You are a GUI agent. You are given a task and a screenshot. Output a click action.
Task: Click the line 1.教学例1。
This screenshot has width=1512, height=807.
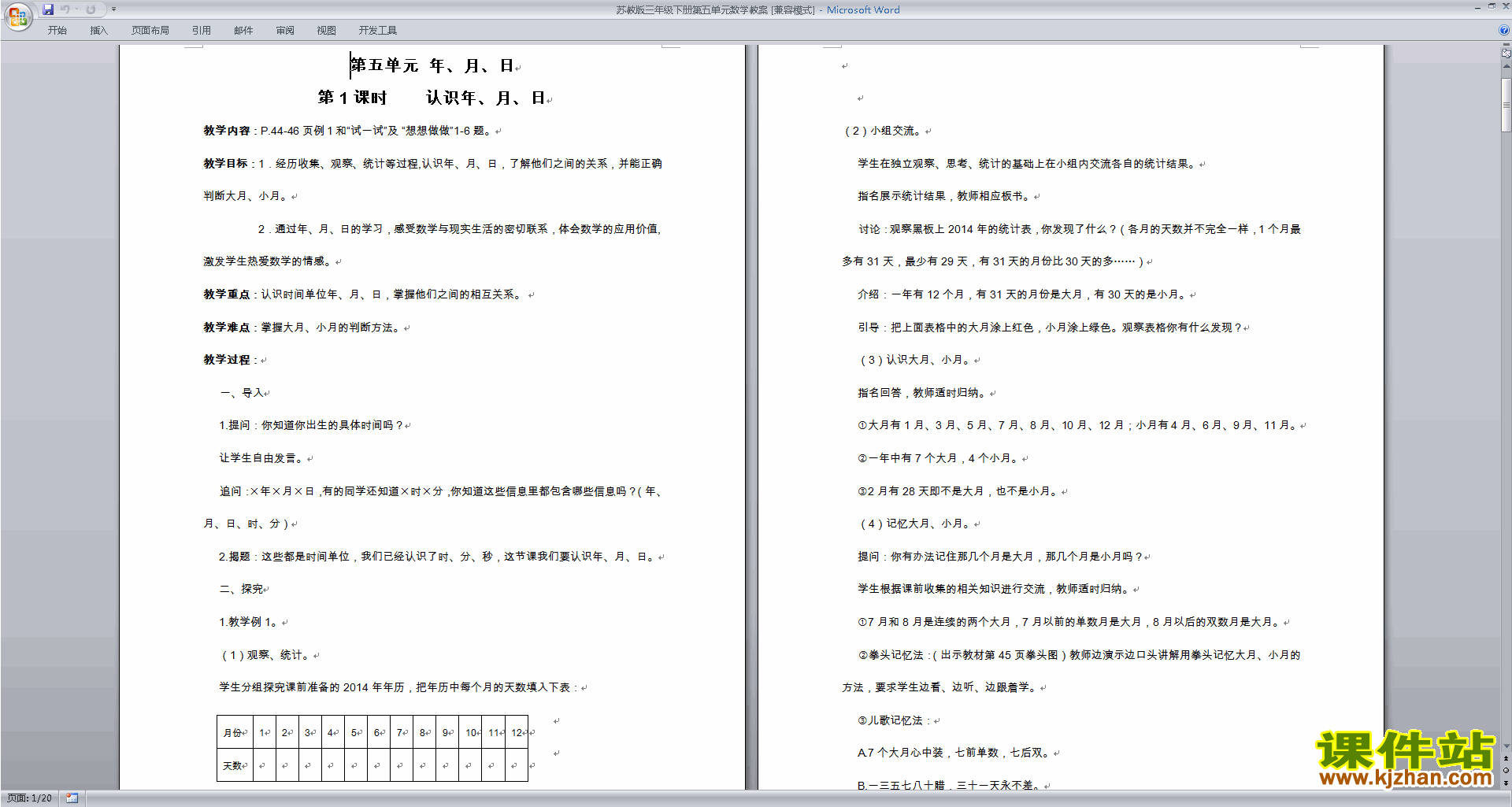tap(250, 622)
